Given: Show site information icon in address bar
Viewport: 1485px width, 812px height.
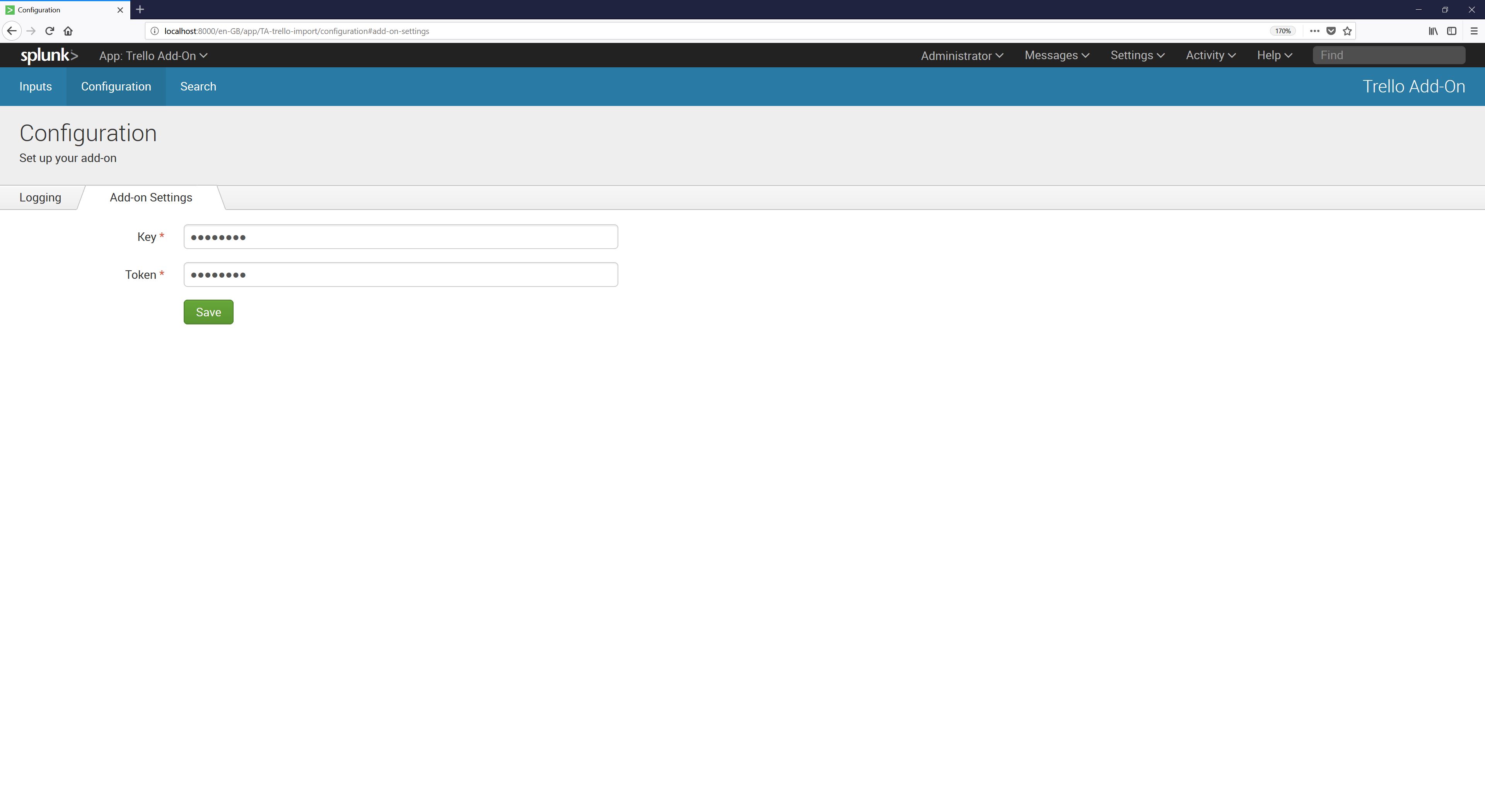Looking at the screenshot, I should [x=155, y=31].
